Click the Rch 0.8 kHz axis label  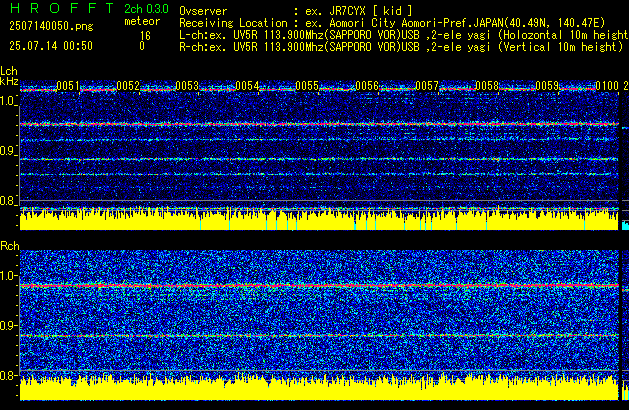[8, 375]
